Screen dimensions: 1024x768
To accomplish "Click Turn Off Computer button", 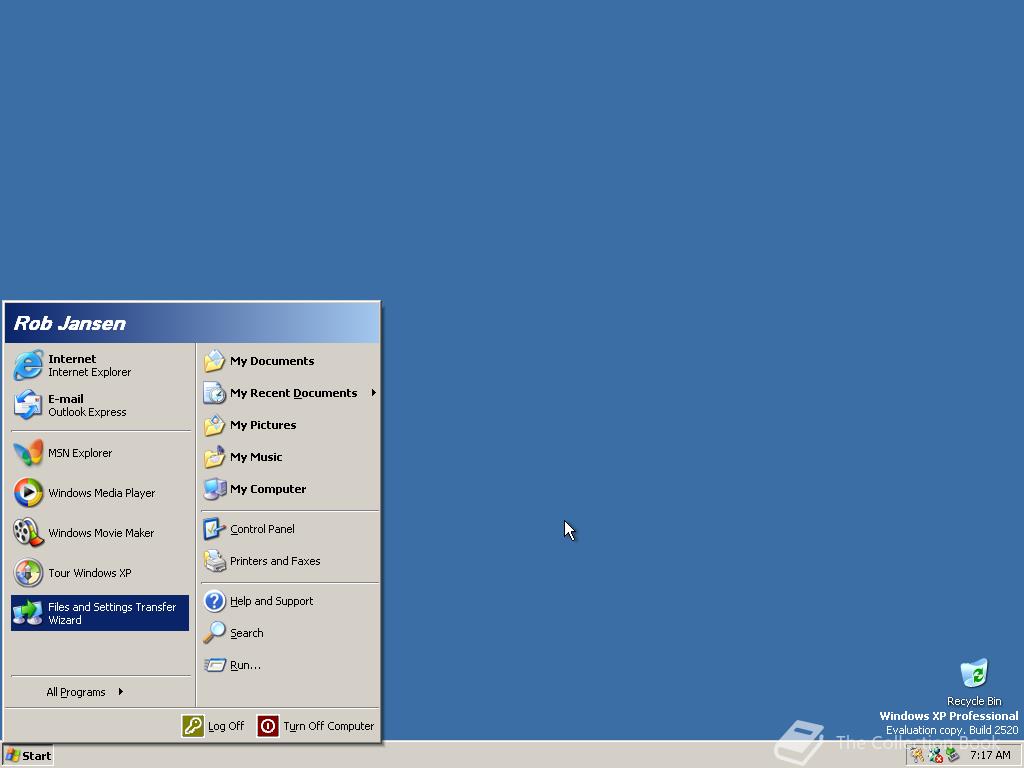I will coord(316,726).
